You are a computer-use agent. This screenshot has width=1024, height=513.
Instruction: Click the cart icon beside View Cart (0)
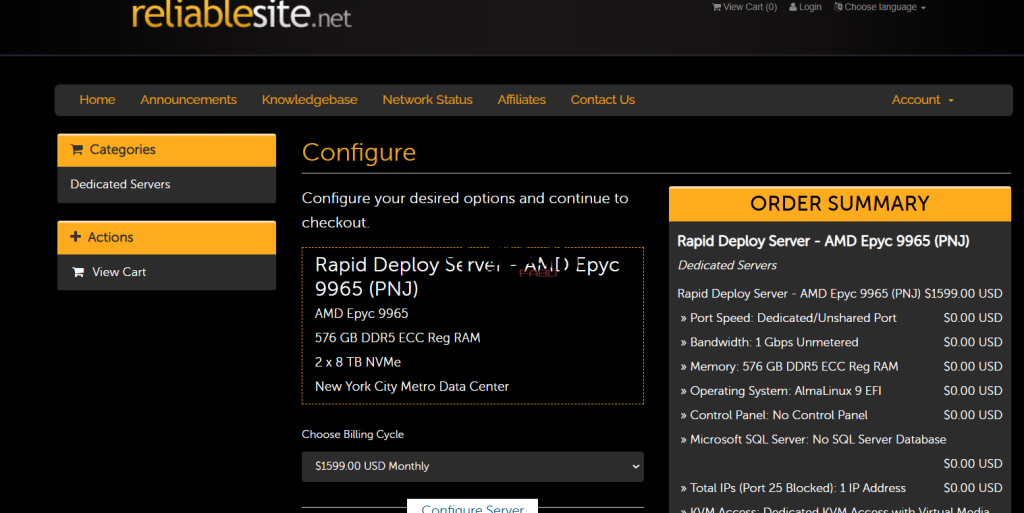(x=716, y=7)
